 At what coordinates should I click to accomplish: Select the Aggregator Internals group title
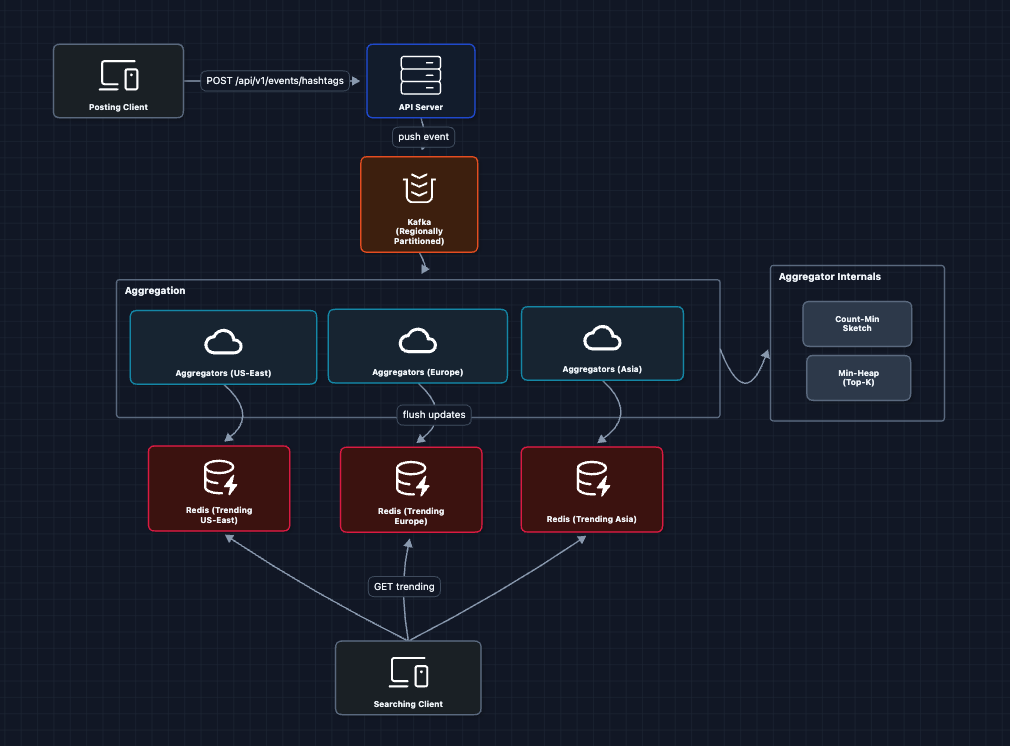click(829, 277)
